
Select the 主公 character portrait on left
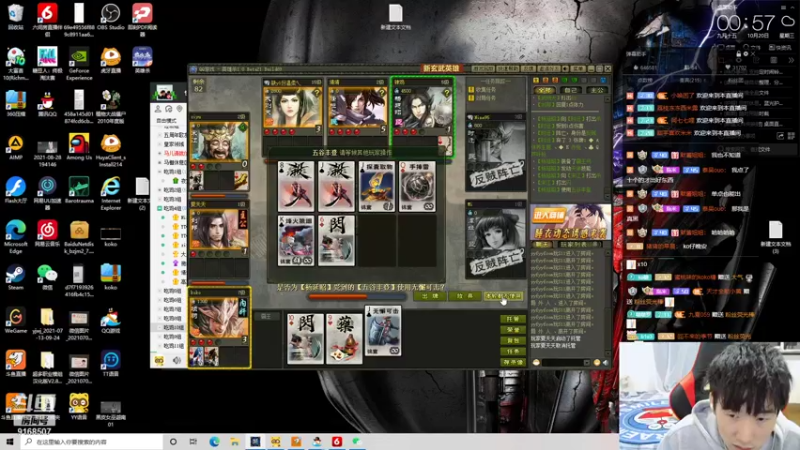pyautogui.click(x=218, y=230)
